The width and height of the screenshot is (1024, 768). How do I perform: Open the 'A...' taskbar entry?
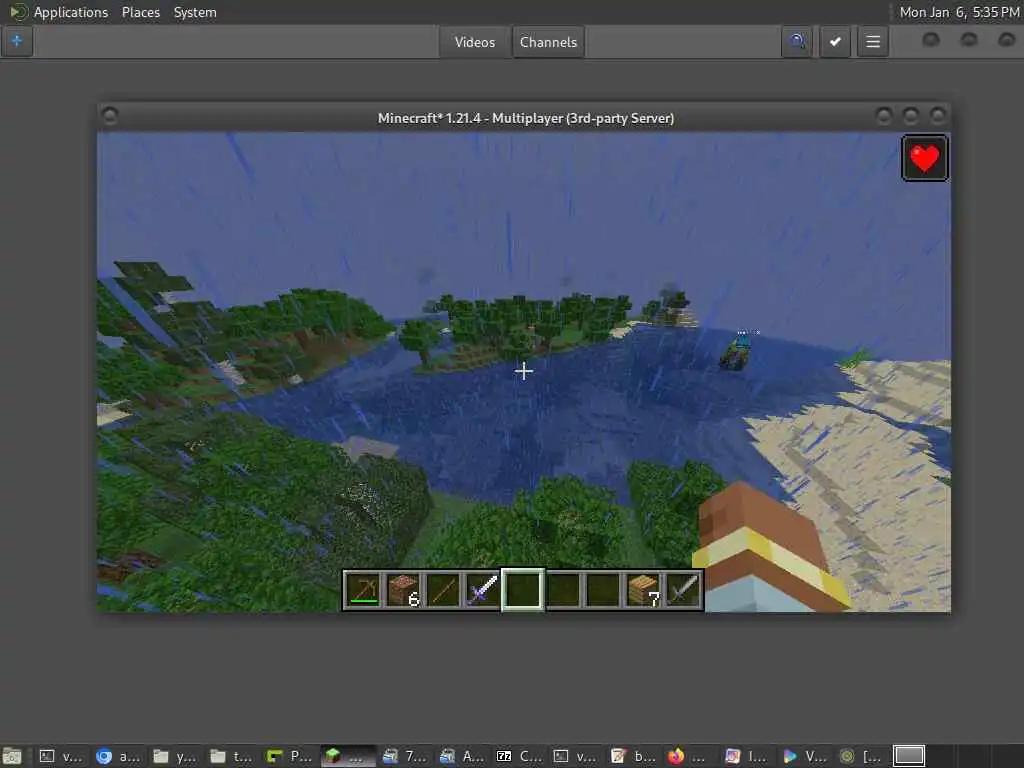tap(462, 756)
